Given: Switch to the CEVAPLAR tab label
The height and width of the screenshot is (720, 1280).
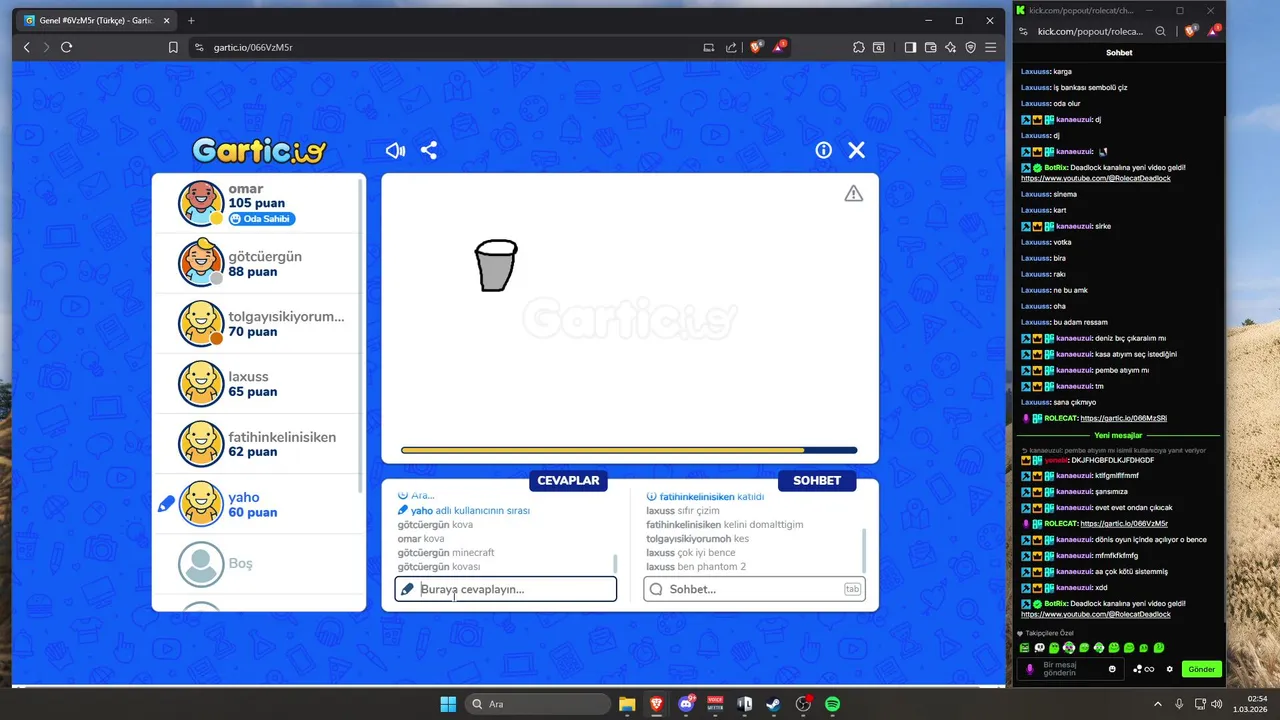Looking at the screenshot, I should pos(568,481).
